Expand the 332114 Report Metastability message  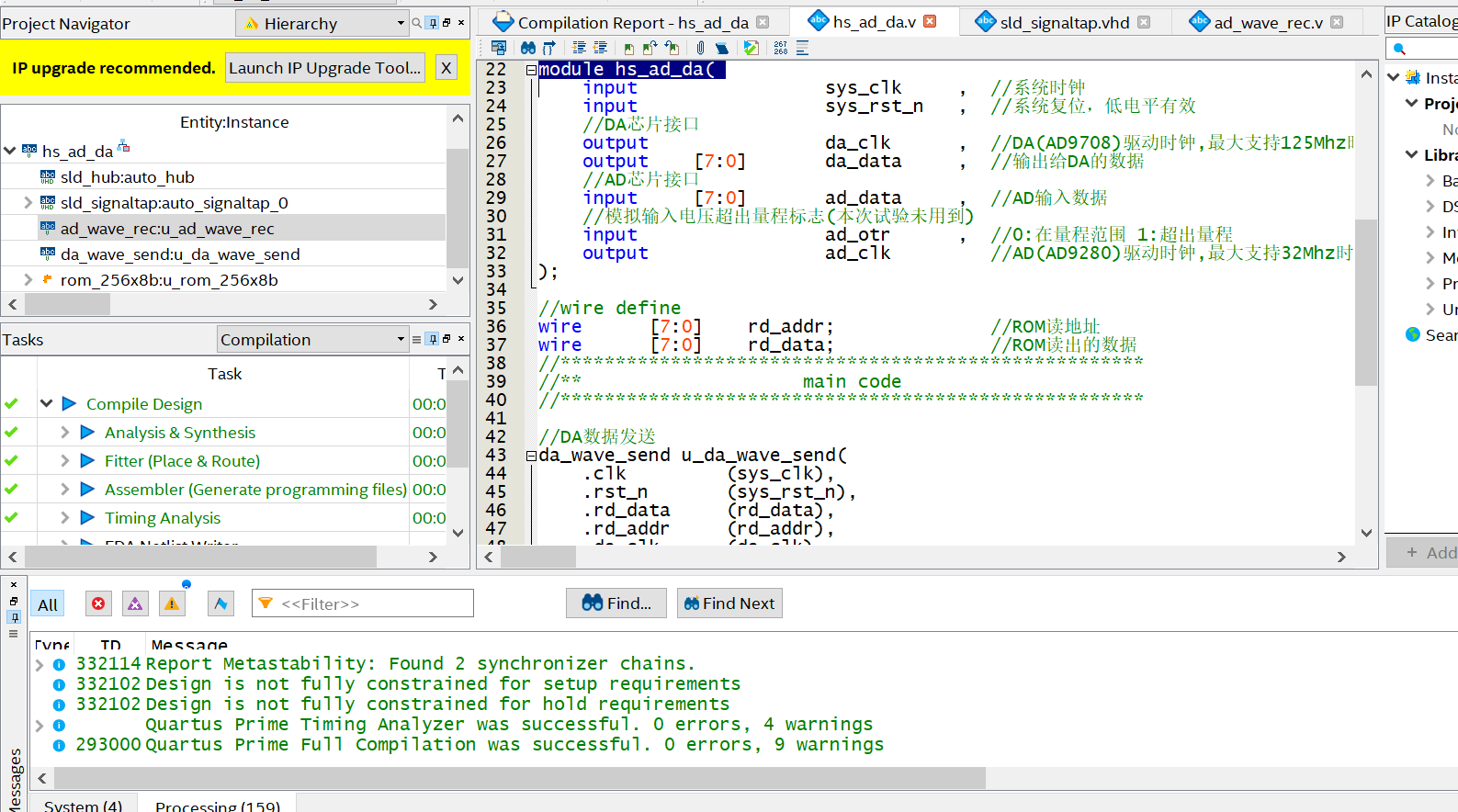coord(40,664)
